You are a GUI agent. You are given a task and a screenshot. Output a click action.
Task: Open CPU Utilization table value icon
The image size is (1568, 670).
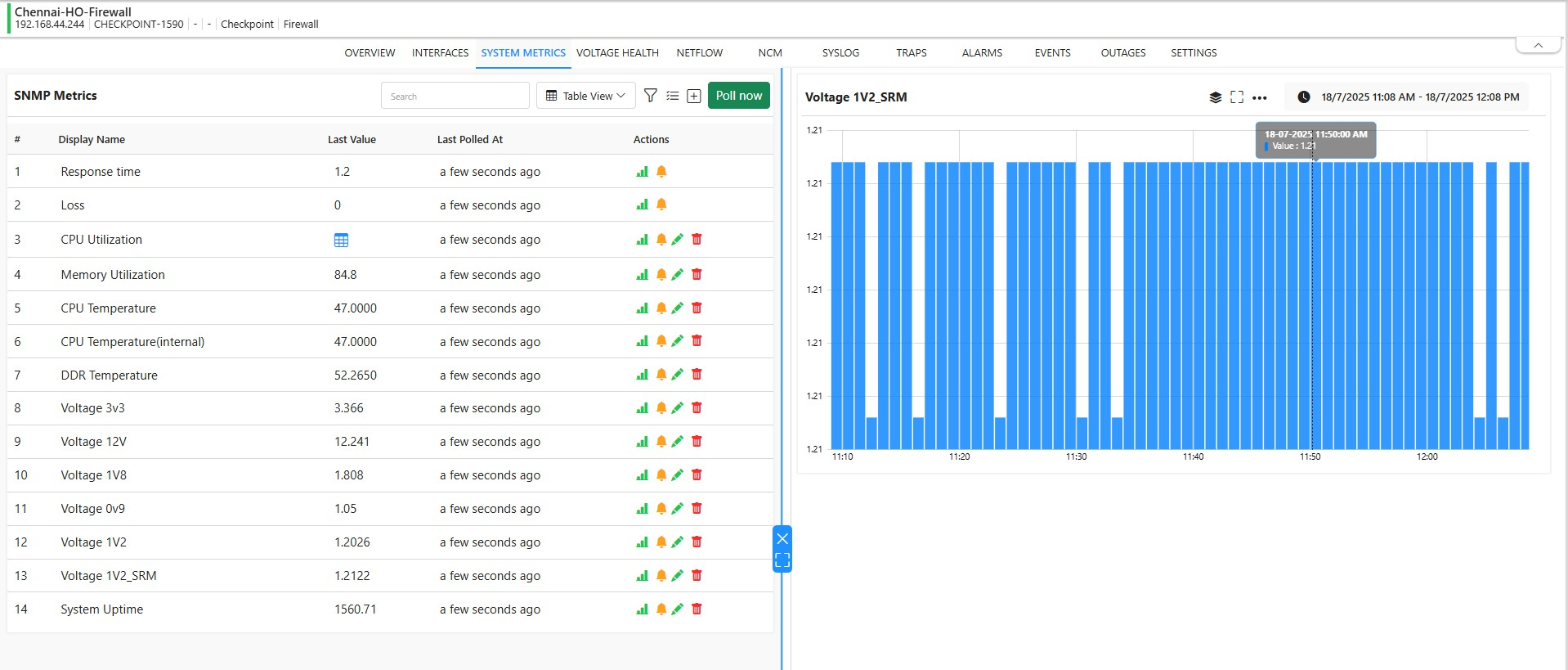[341, 241]
